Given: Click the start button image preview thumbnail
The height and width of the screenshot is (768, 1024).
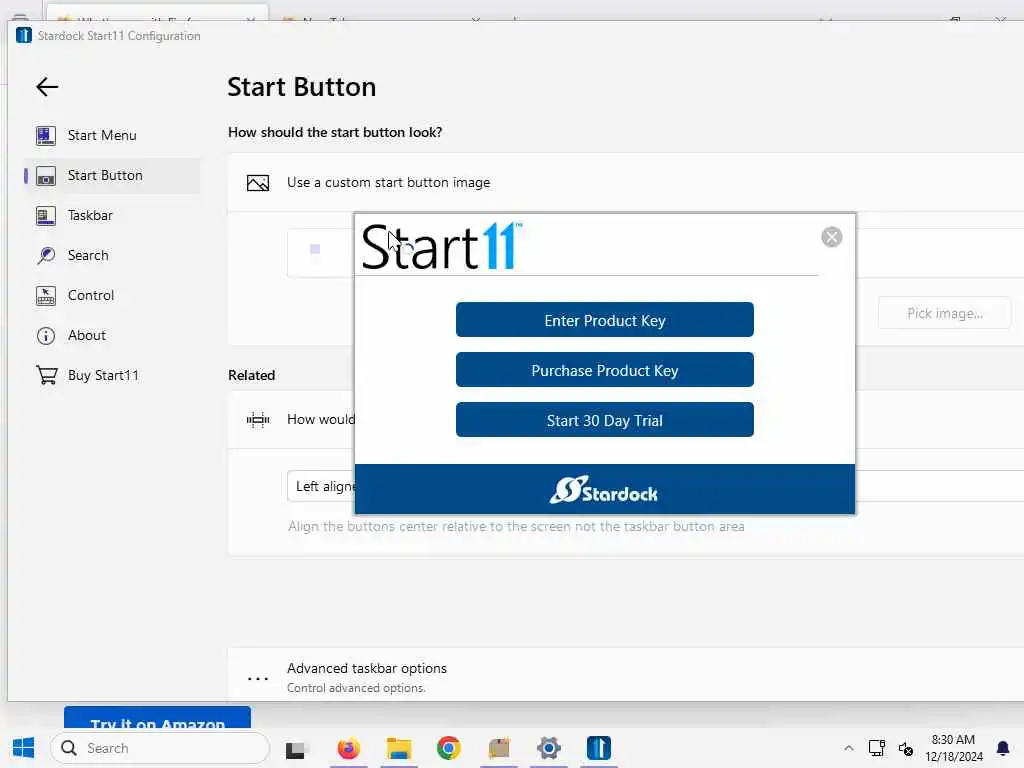Looking at the screenshot, I should coord(315,249).
